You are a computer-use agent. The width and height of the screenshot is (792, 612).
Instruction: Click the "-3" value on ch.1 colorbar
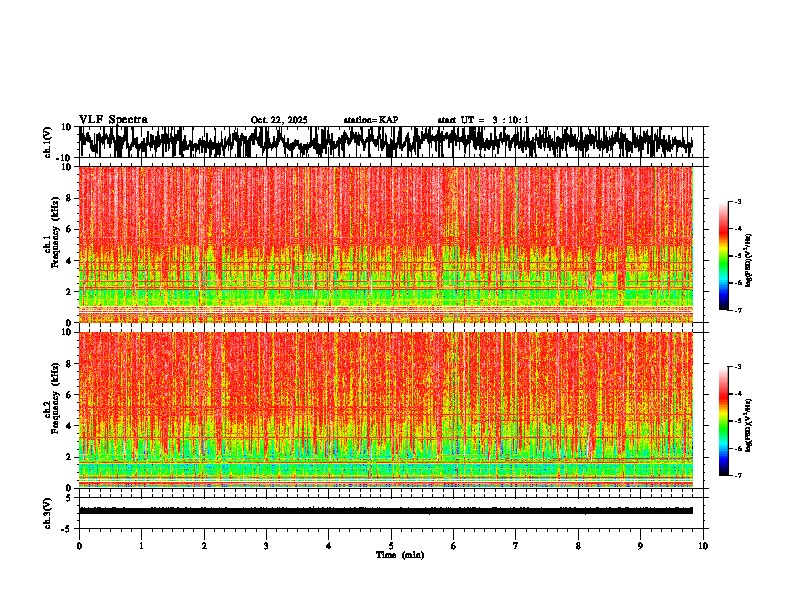(738, 201)
